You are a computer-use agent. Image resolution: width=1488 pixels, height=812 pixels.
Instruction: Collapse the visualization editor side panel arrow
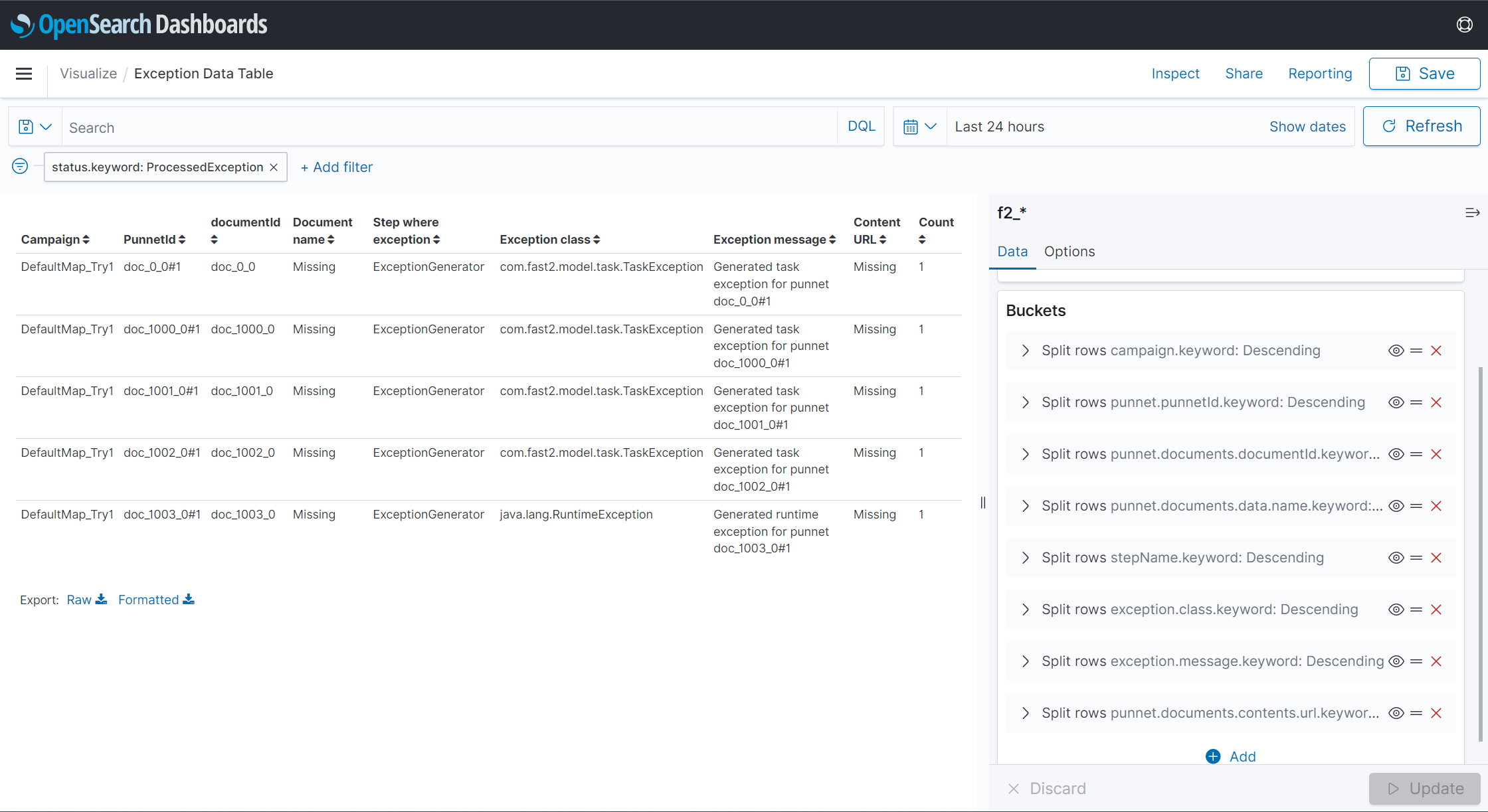(1472, 212)
